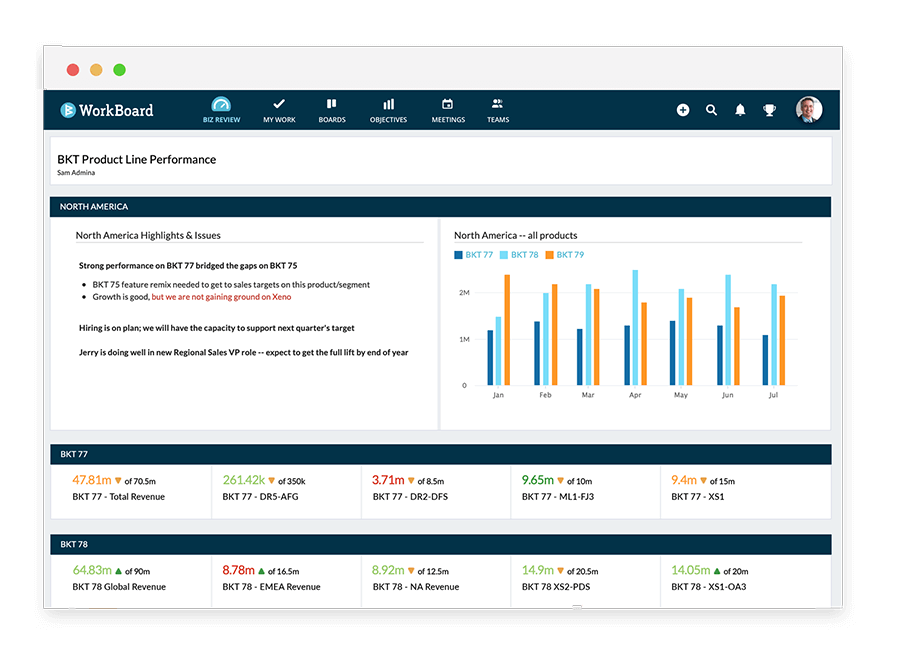
Task: Click the Objectives bar-chart icon
Action: pyautogui.click(x=388, y=104)
